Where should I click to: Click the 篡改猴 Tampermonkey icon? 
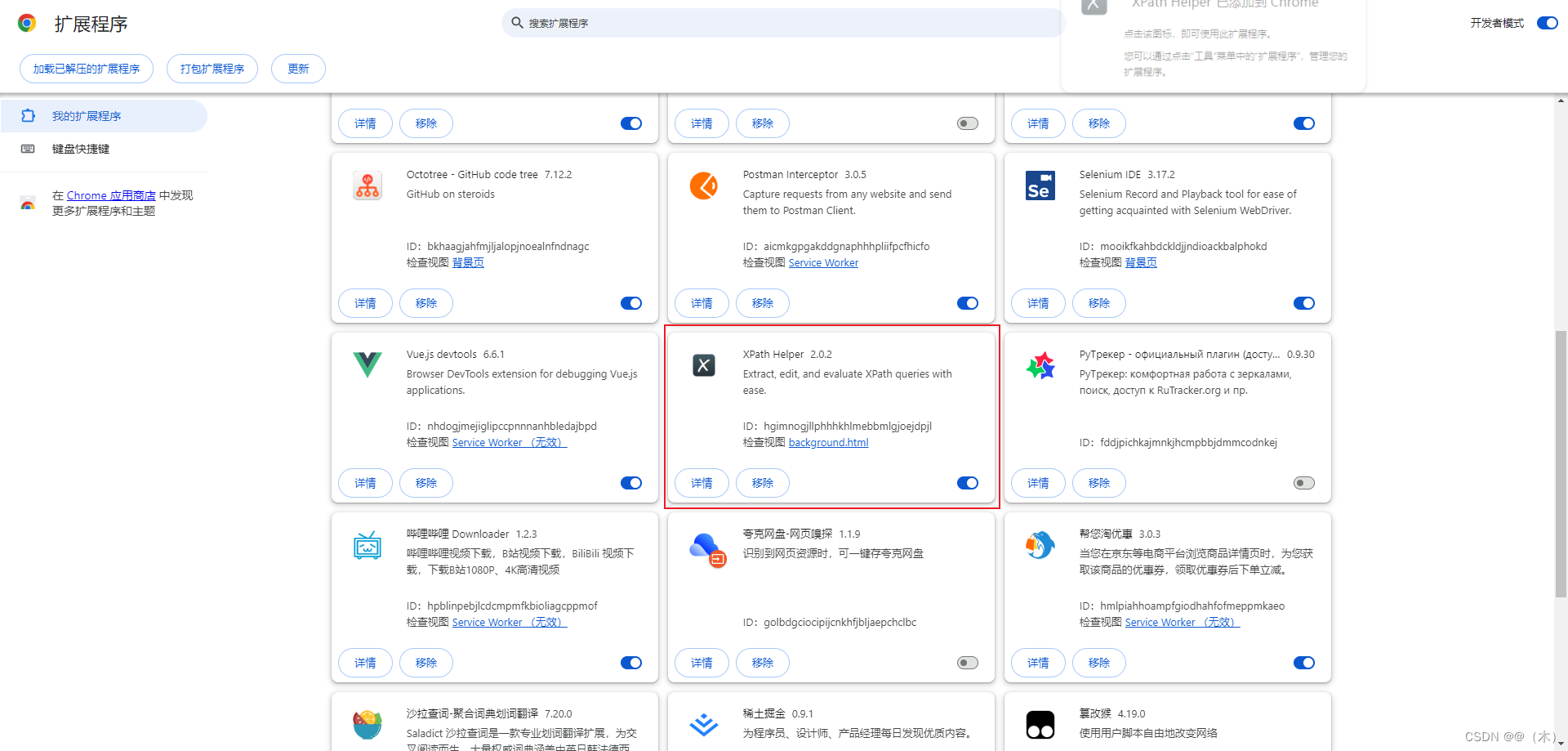point(1040,725)
